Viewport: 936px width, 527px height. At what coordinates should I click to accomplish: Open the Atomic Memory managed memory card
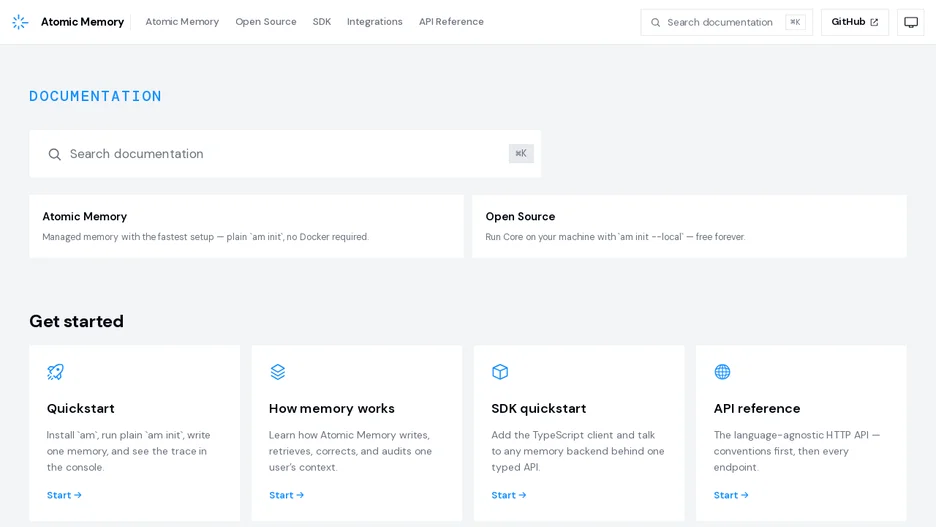[247, 226]
